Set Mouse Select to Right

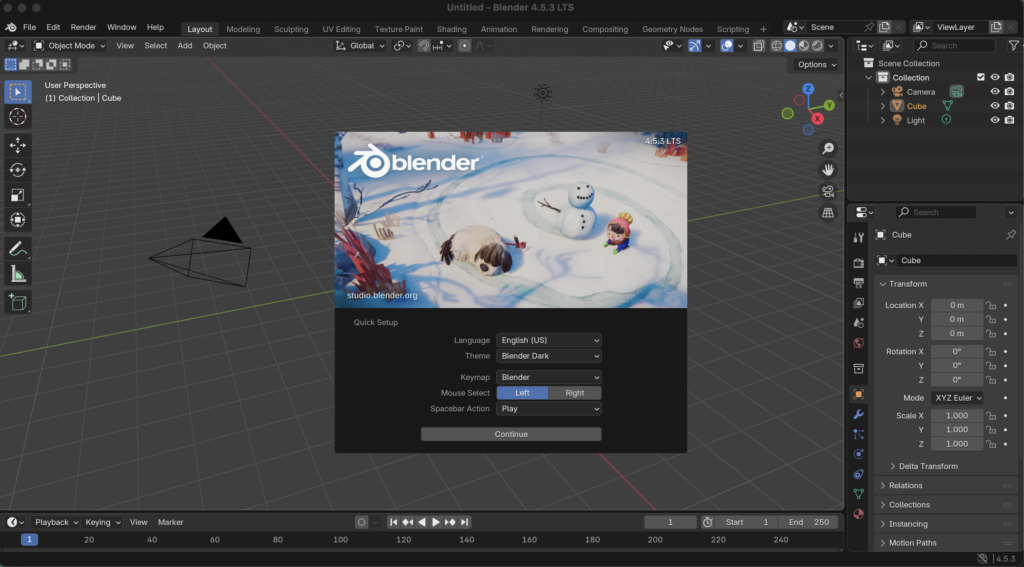pos(575,393)
